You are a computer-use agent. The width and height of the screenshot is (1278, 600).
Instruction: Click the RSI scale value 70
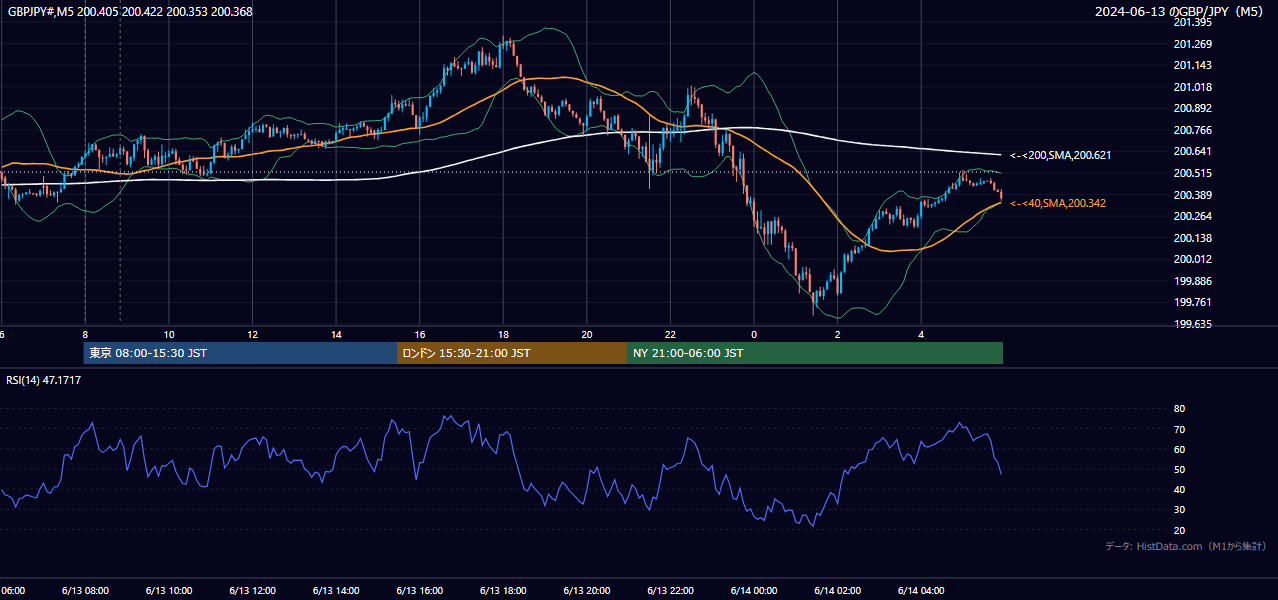click(1179, 429)
